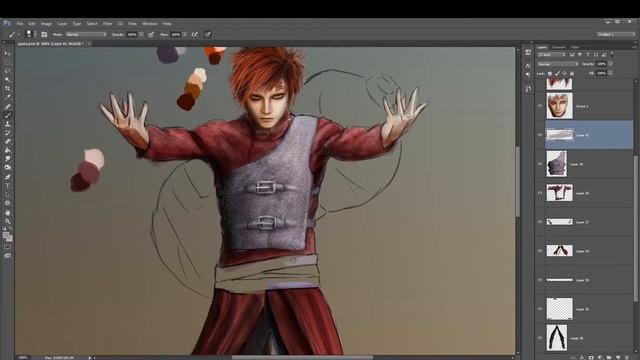Select the Hand tool
The image size is (640, 360).
click(x=7, y=212)
